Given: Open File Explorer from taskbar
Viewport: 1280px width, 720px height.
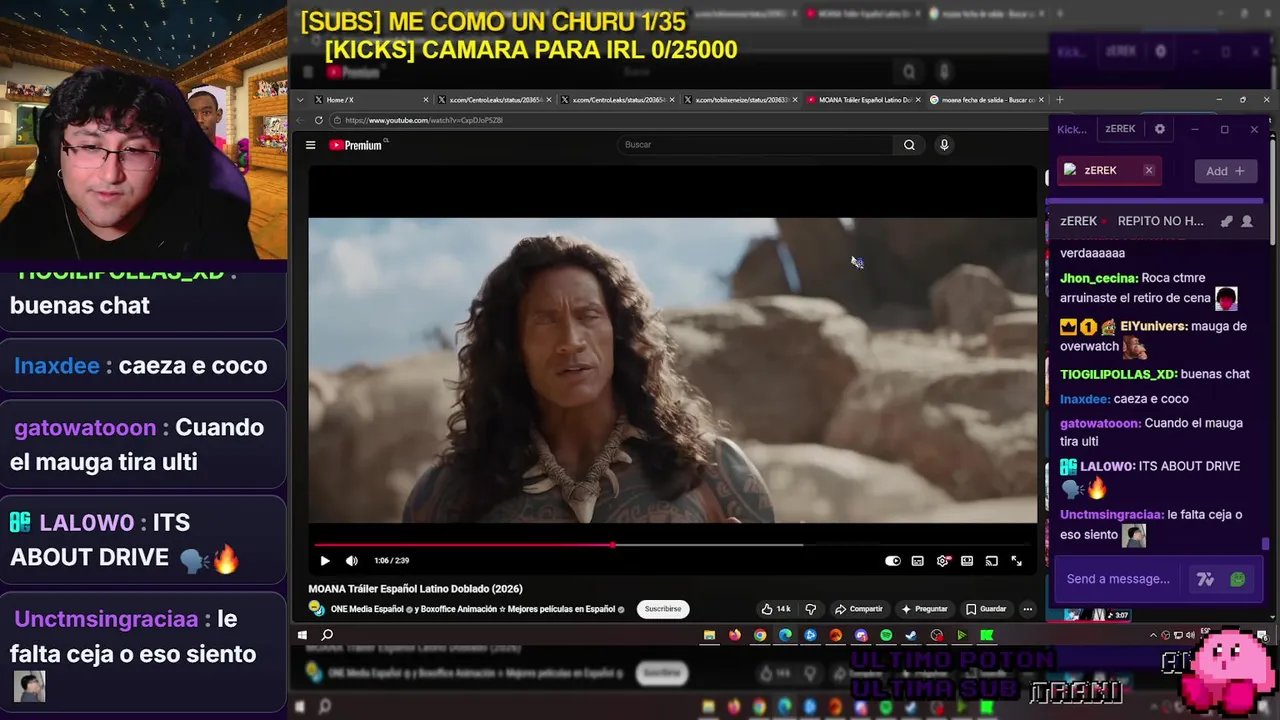Looking at the screenshot, I should click(709, 635).
